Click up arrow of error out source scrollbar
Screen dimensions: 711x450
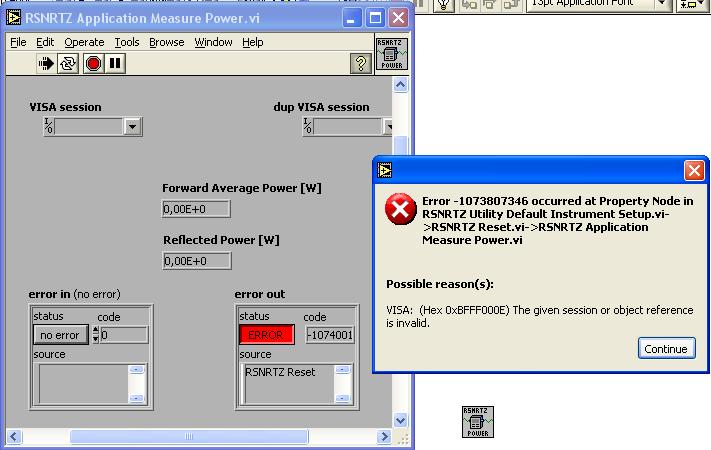[342, 370]
